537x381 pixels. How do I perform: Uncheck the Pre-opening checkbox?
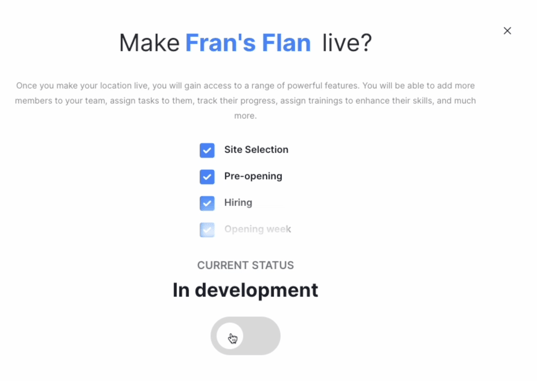[x=207, y=177]
